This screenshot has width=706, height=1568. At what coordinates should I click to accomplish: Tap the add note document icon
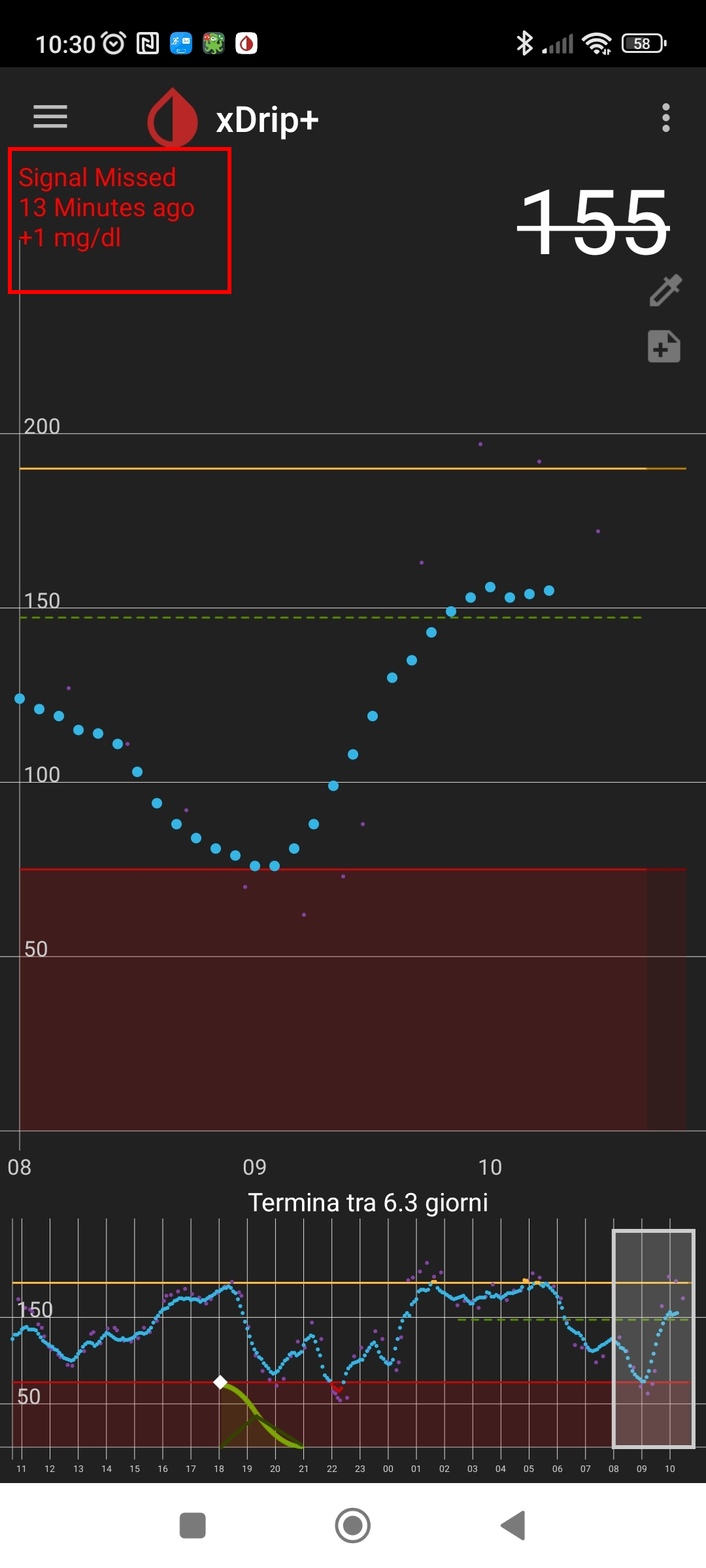pyautogui.click(x=664, y=346)
